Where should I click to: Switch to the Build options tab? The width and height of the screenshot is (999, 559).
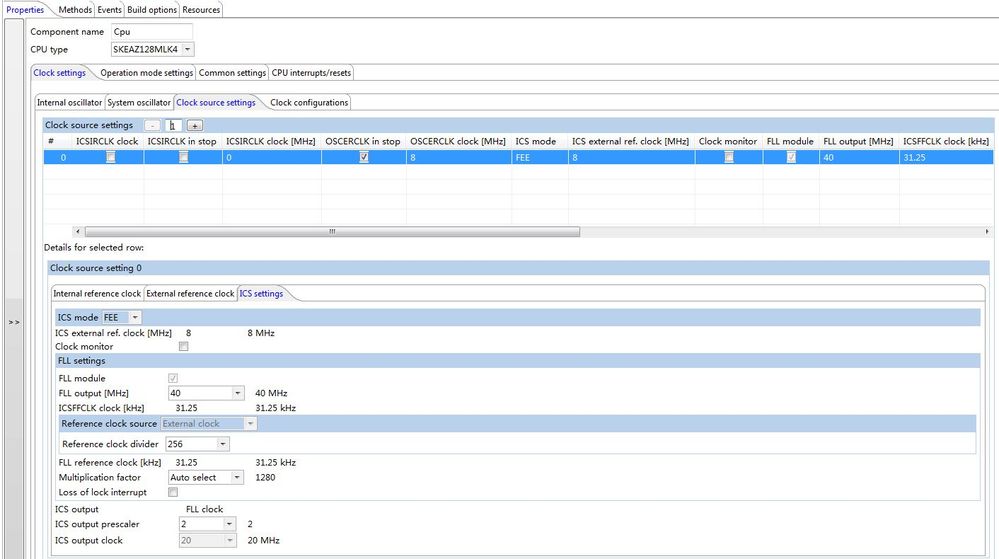[x=152, y=10]
